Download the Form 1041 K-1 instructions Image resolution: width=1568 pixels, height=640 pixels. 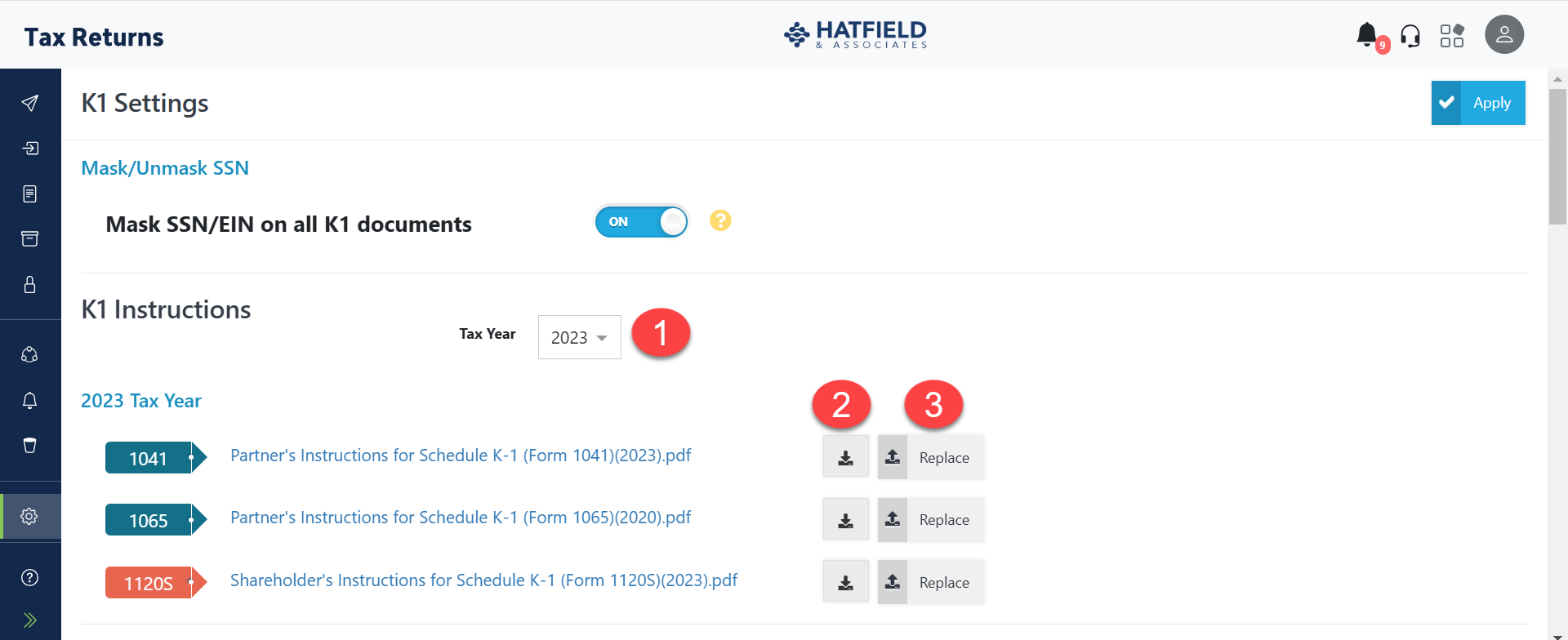click(x=845, y=458)
